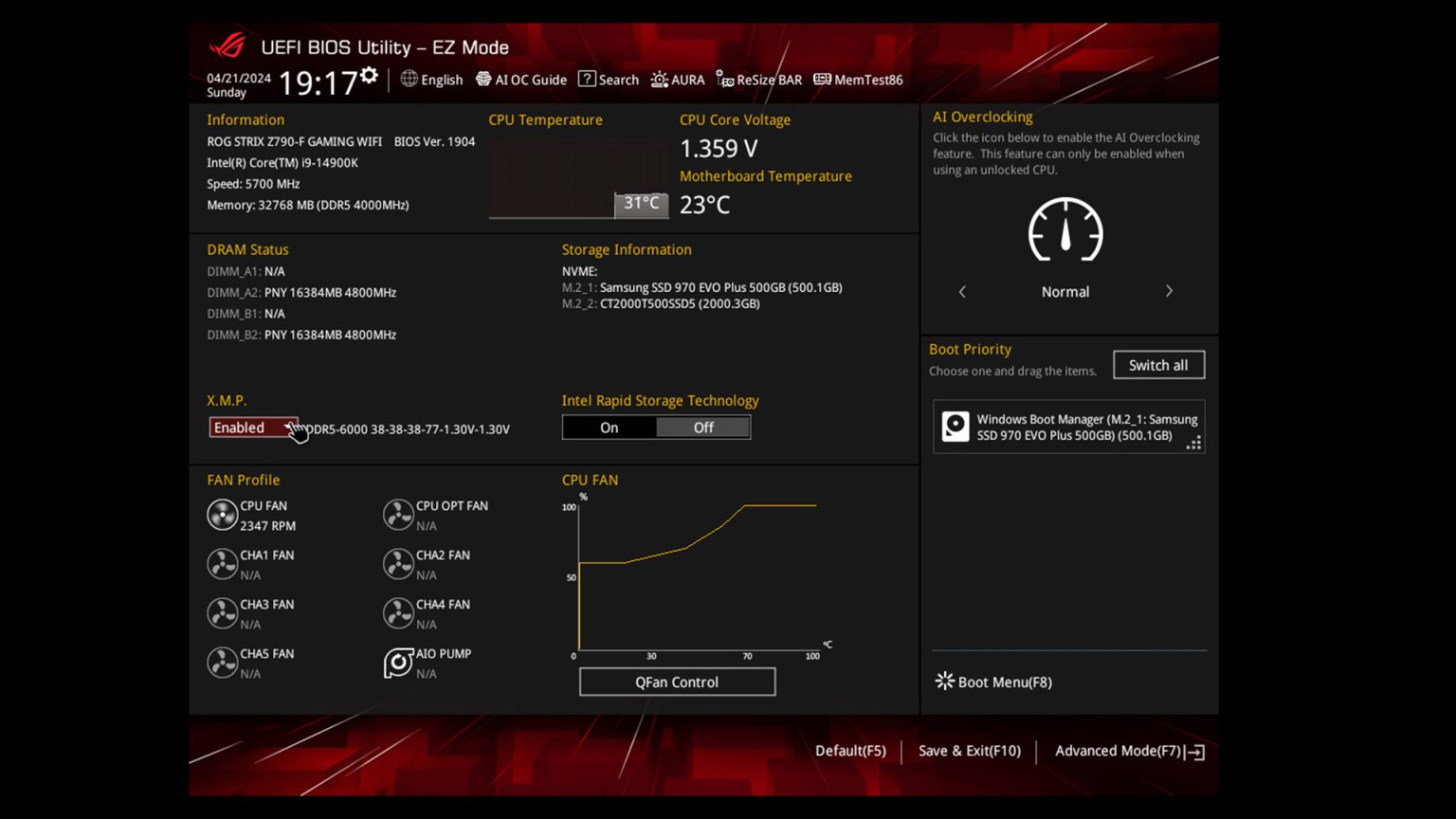Click the CHA3 FAN icon

222,613
